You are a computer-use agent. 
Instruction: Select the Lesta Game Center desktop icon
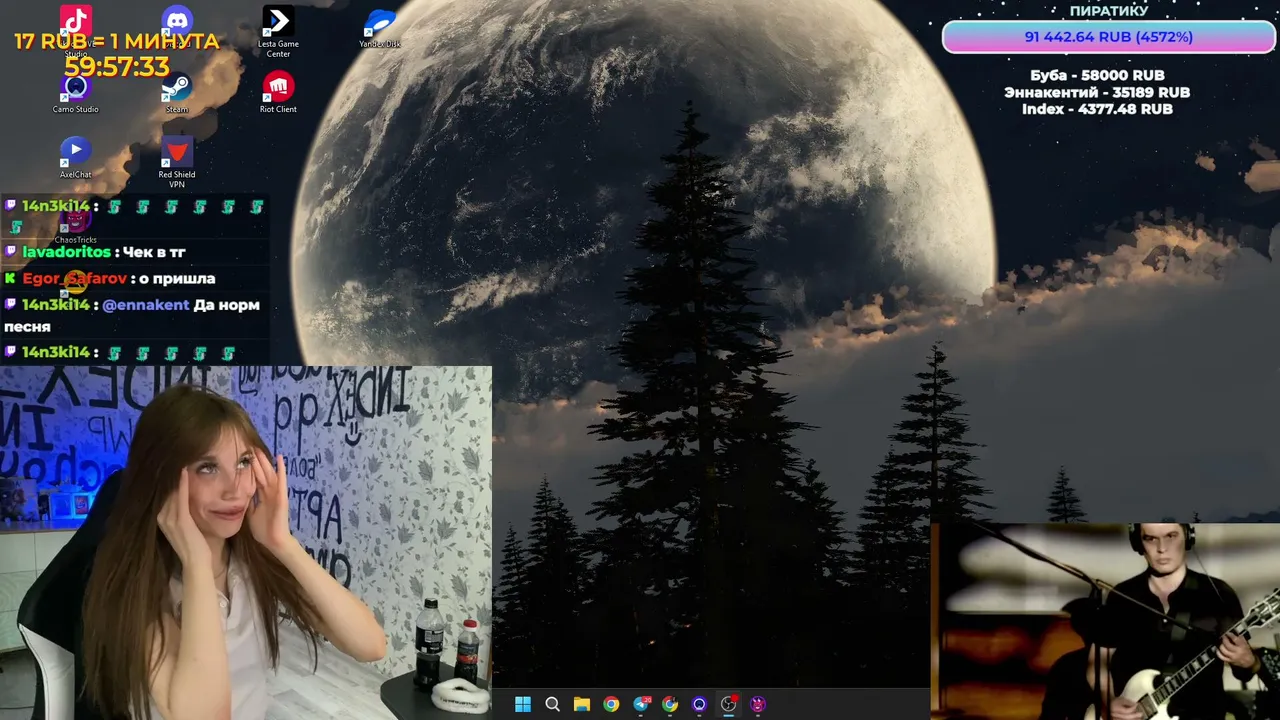tap(278, 30)
